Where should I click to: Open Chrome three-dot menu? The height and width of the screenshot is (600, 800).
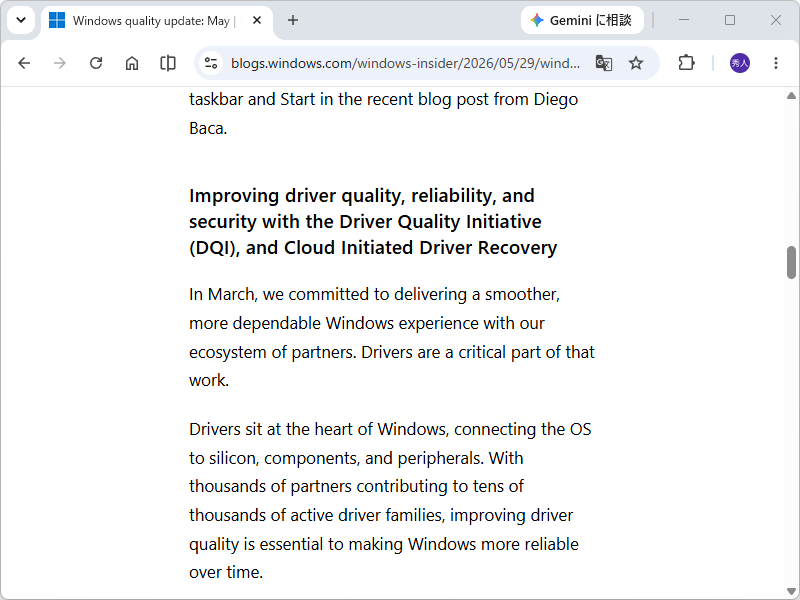[776, 63]
